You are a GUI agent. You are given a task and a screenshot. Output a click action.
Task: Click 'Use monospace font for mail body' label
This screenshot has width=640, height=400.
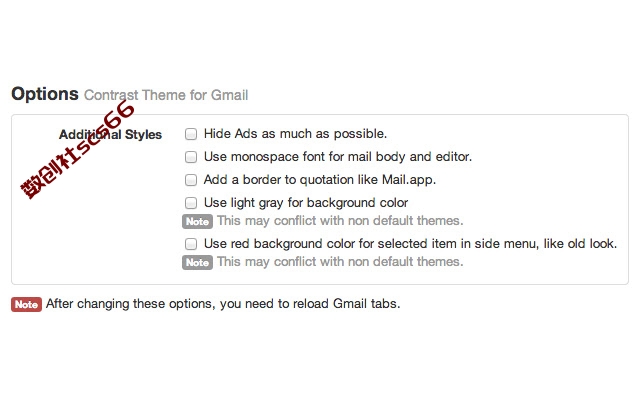[x=338, y=157]
